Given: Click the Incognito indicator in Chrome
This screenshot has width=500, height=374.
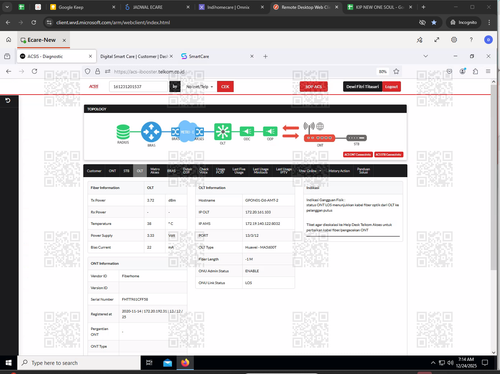Looking at the screenshot, I should pos(464,22).
